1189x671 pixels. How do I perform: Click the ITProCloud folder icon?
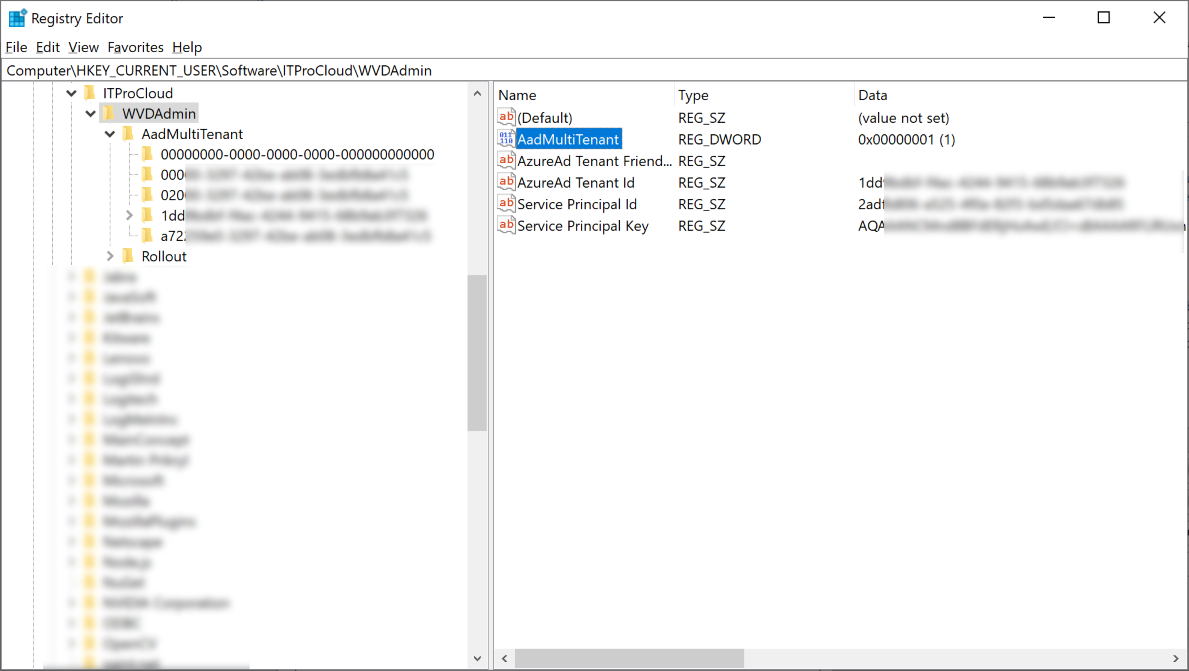click(90, 92)
